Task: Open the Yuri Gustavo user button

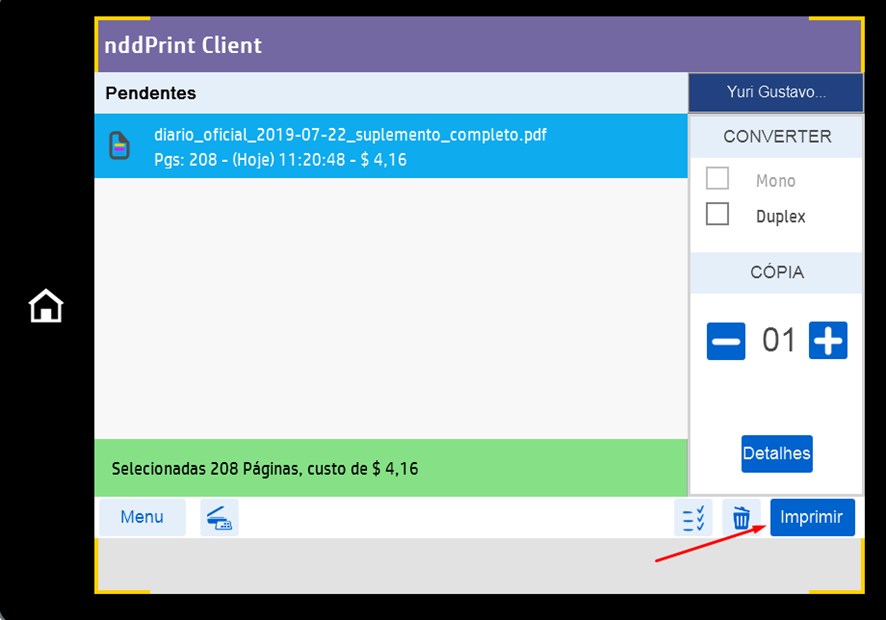Action: (x=776, y=92)
